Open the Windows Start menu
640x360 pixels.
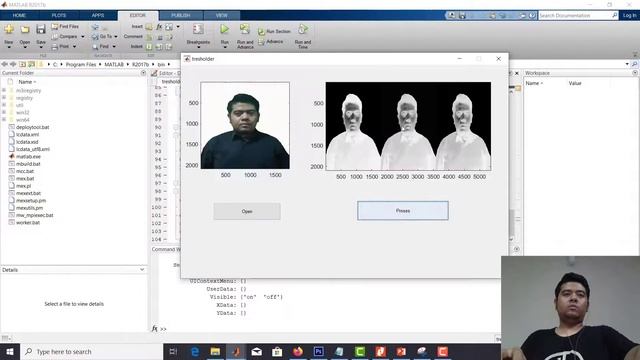pos(10,351)
